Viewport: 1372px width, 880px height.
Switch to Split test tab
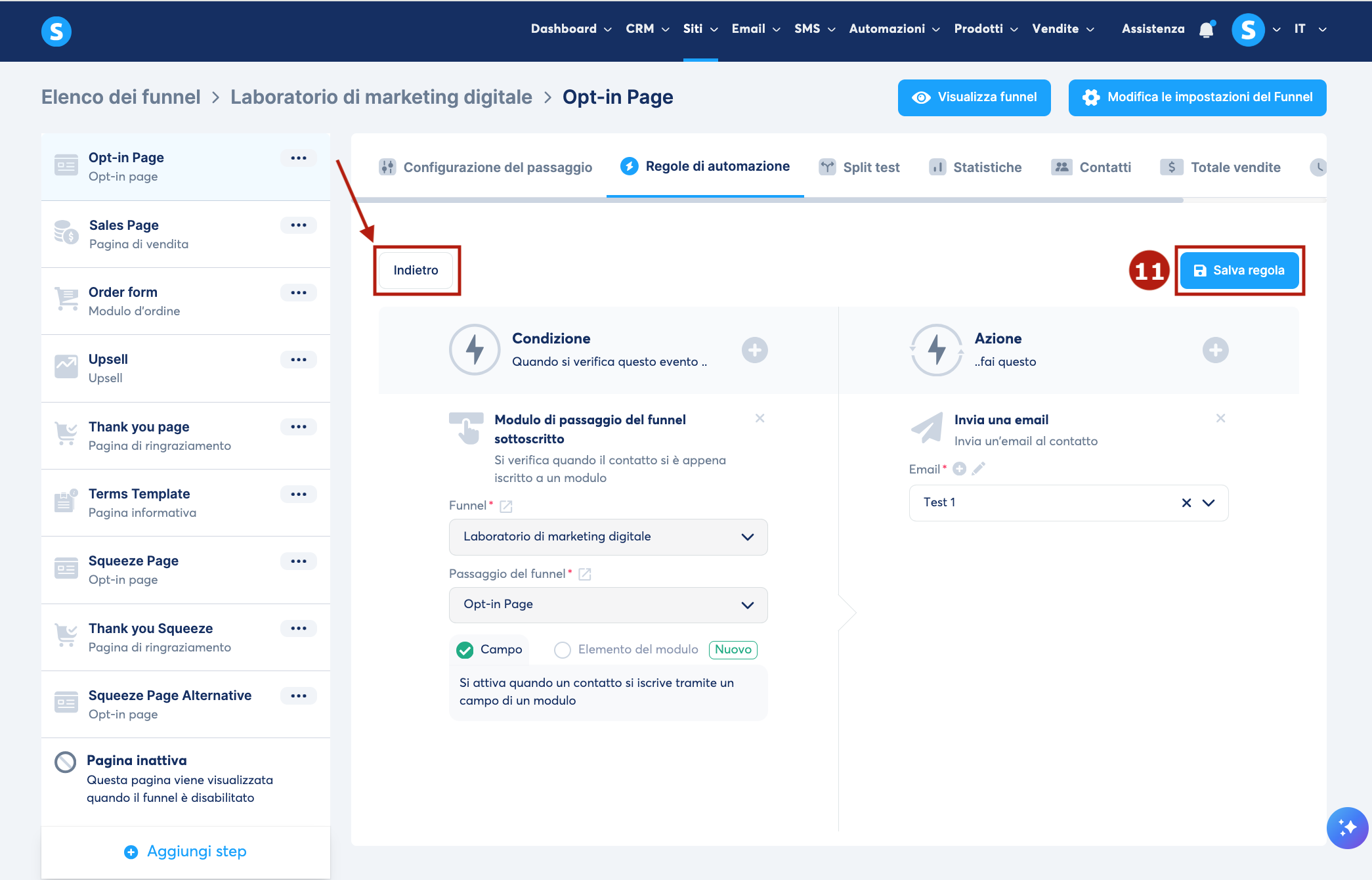(x=859, y=167)
